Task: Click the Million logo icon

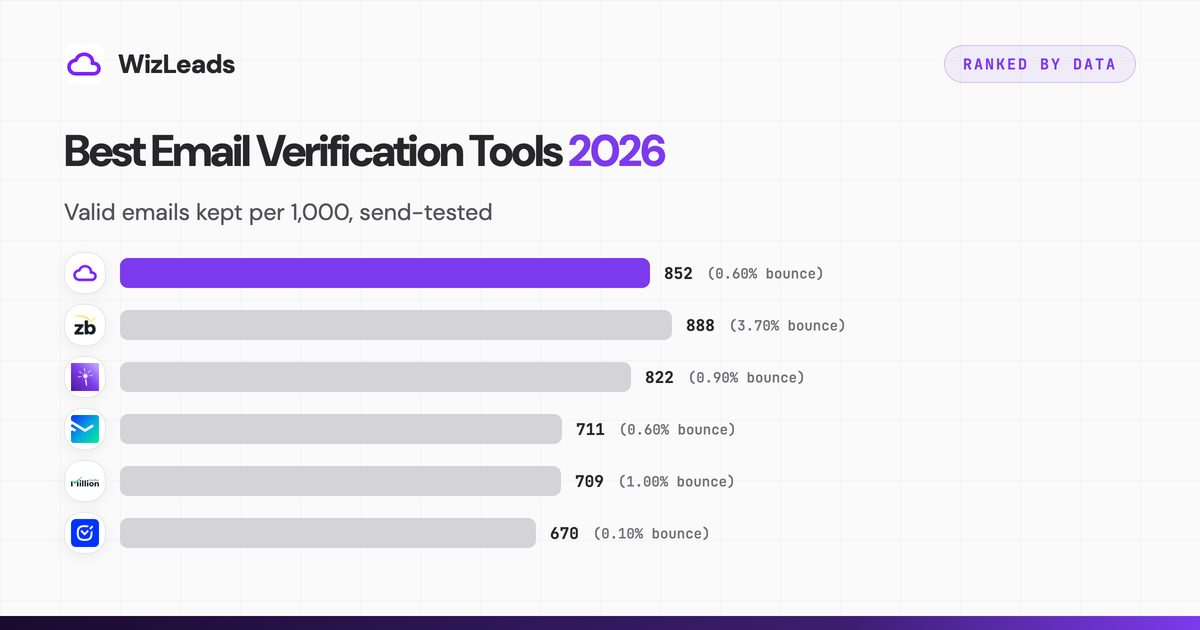Action: coord(85,481)
